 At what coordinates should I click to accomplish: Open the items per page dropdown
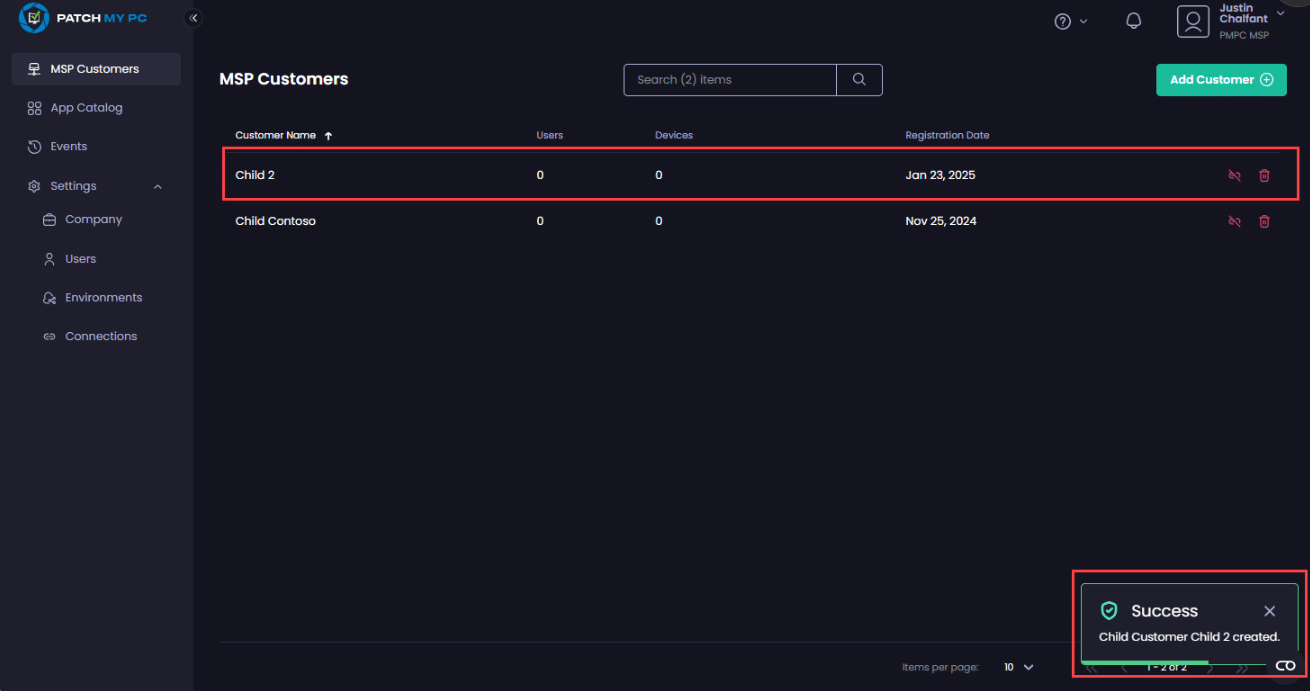point(1019,667)
